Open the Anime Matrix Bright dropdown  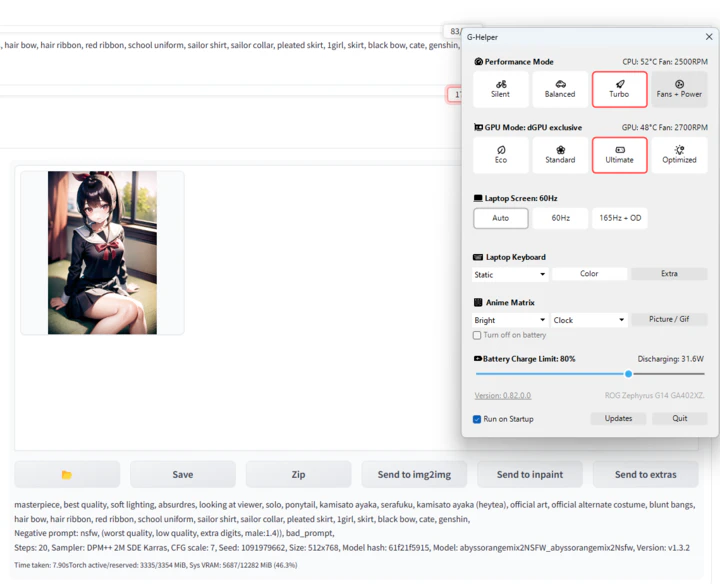pos(510,320)
